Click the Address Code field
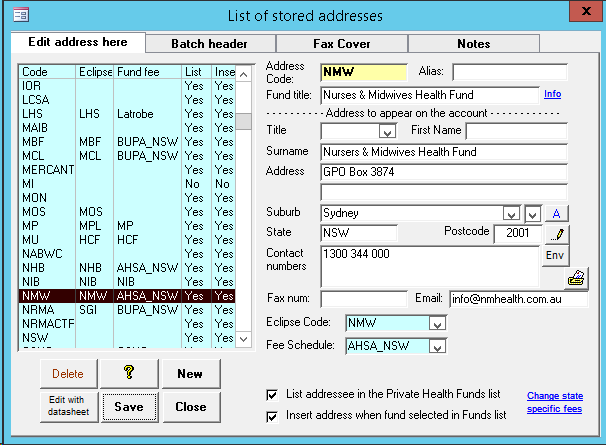The image size is (606, 445). (x=363, y=72)
